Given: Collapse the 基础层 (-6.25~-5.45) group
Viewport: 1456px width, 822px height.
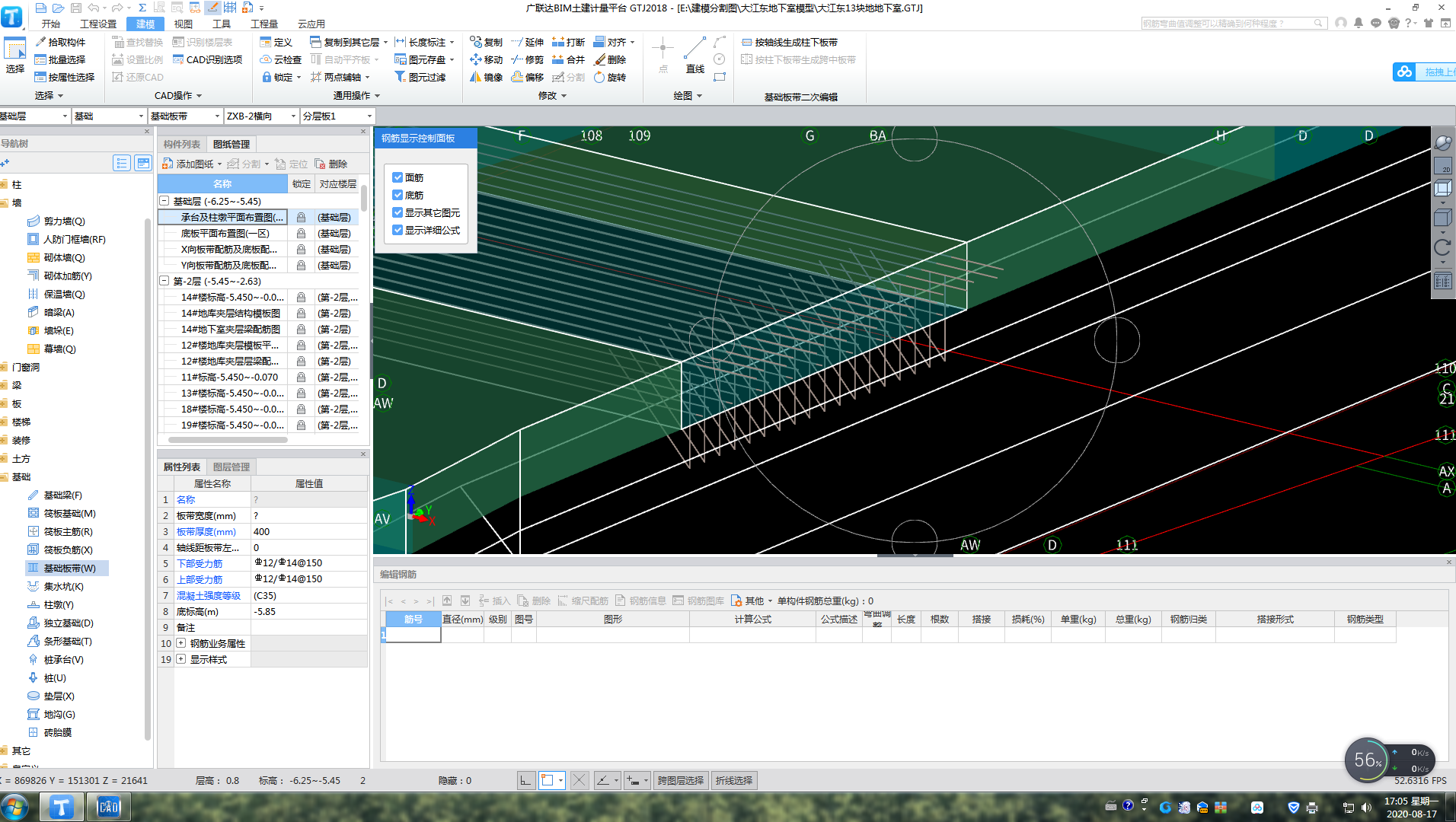Looking at the screenshot, I should 164,201.
